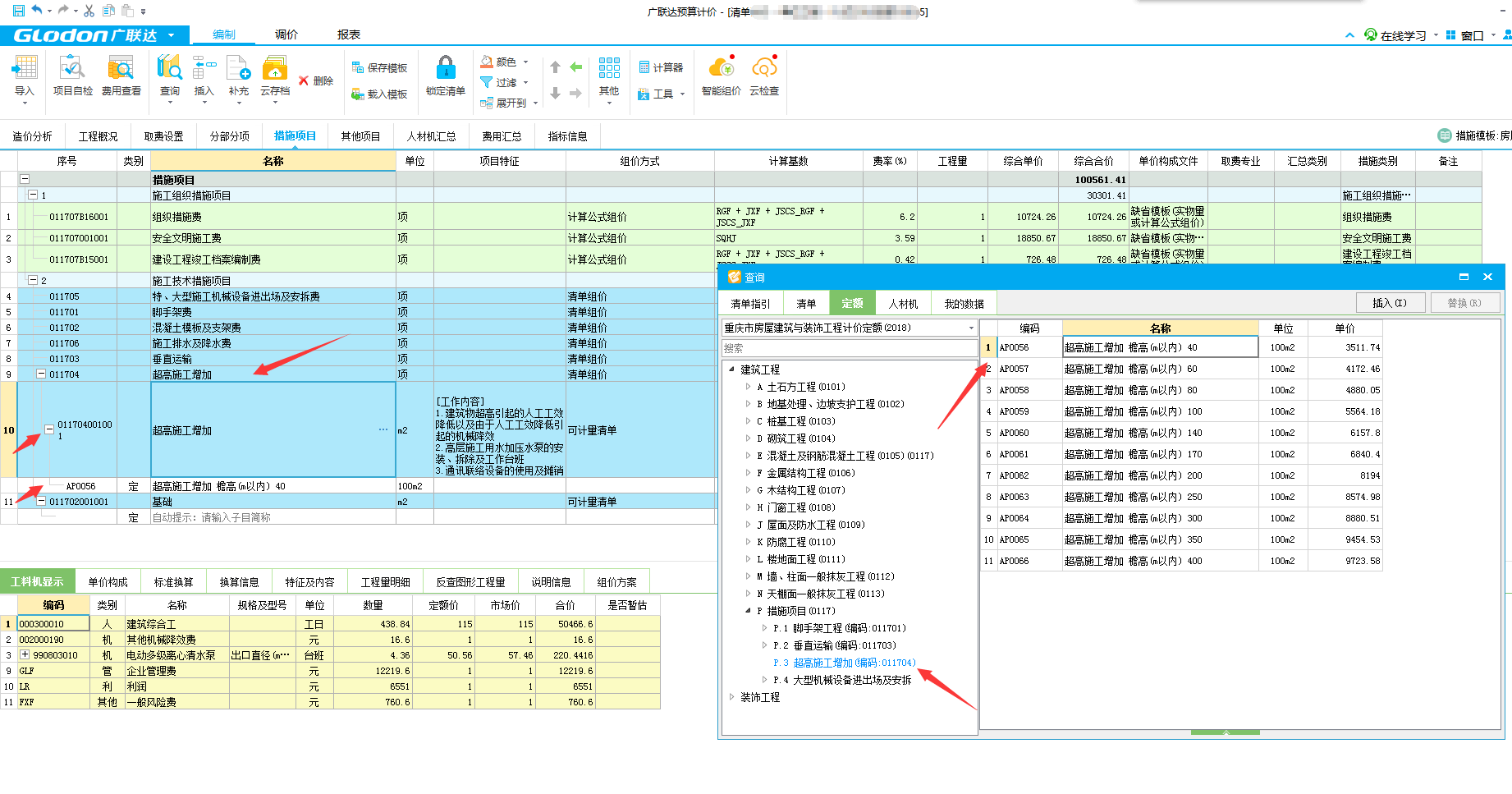
Task: Open 工具 tools dropdown
Action: click(x=662, y=94)
